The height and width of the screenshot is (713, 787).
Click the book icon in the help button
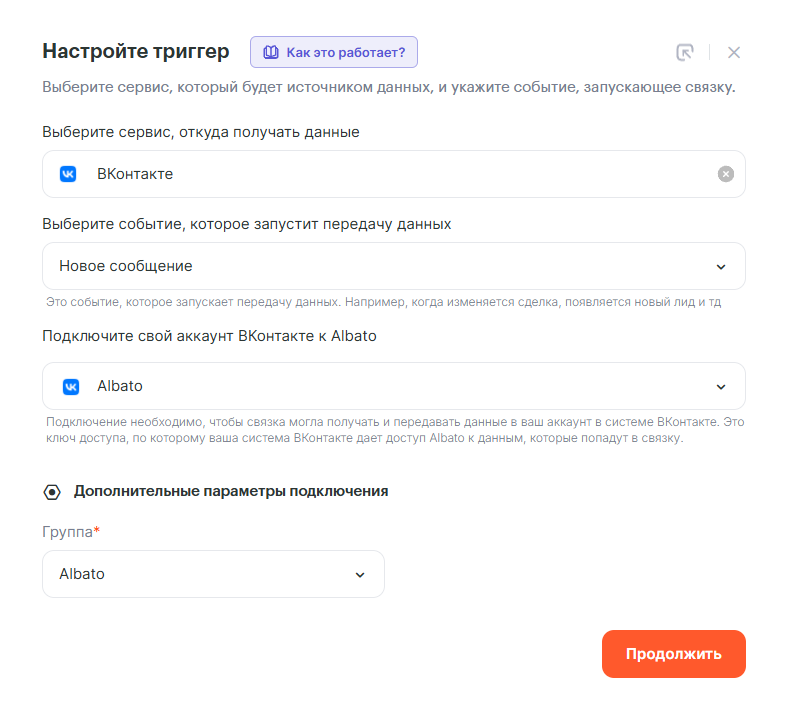[x=270, y=52]
